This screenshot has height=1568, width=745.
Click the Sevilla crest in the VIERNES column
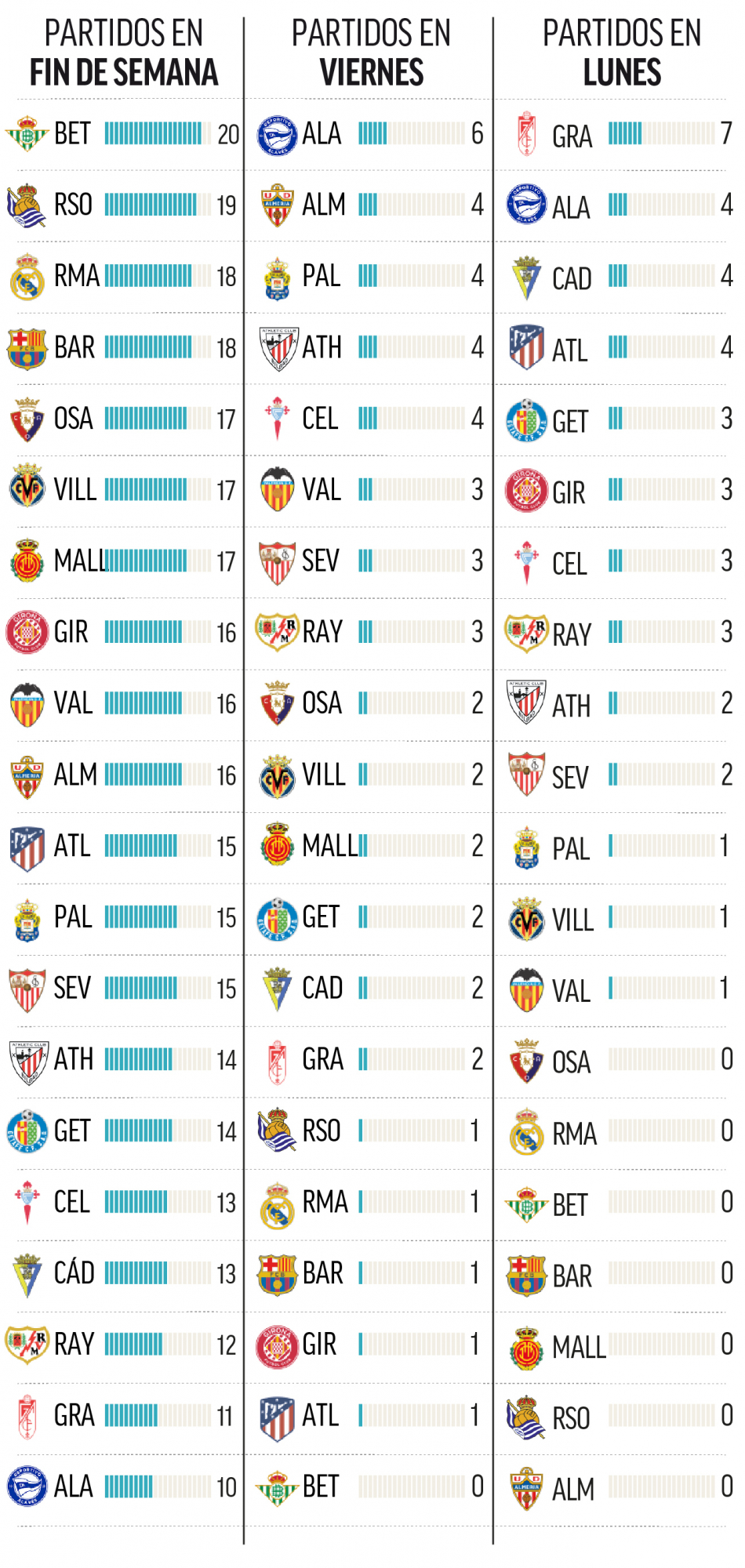(277, 561)
